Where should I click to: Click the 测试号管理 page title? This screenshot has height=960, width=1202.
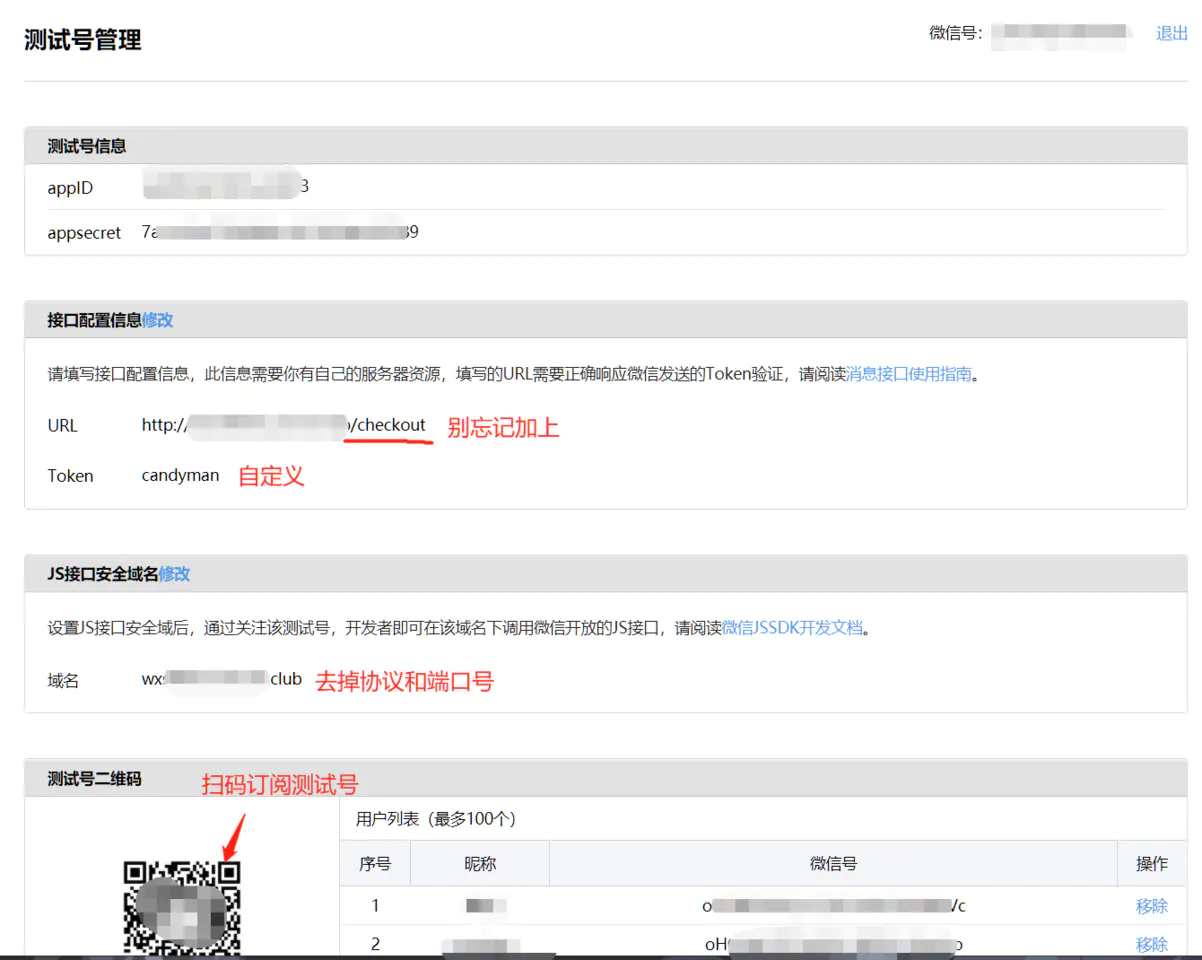pos(83,40)
